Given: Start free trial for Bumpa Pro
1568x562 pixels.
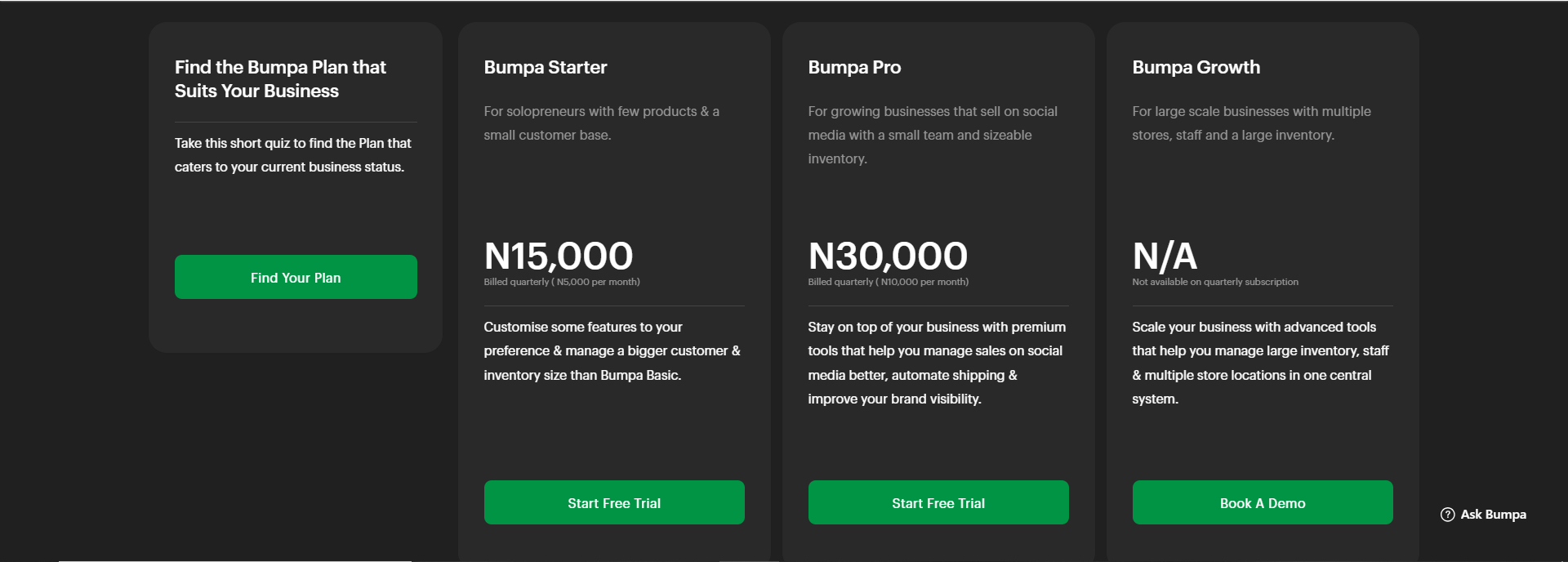Looking at the screenshot, I should pos(938,502).
